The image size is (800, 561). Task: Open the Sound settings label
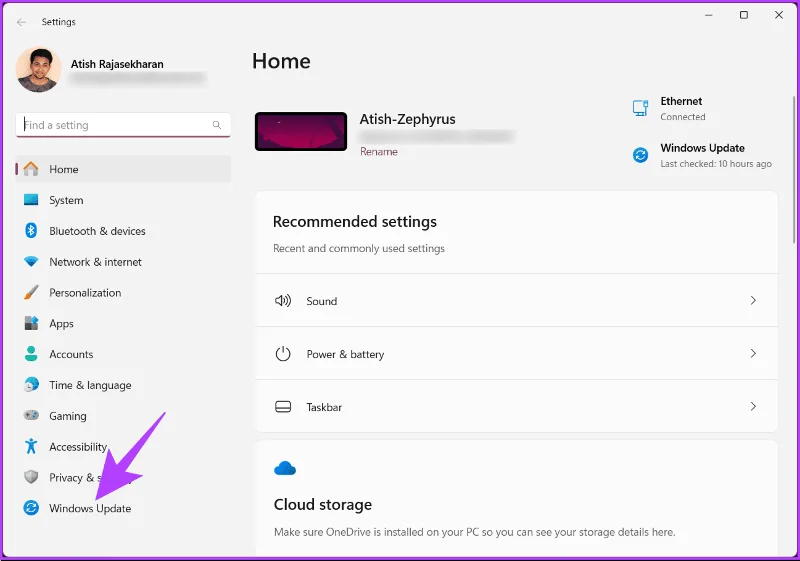(x=321, y=301)
